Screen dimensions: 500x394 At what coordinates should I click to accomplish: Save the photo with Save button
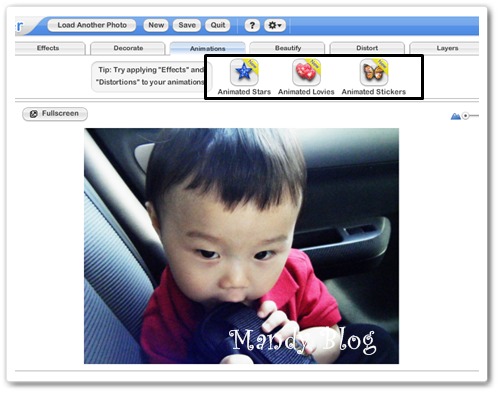[187, 25]
